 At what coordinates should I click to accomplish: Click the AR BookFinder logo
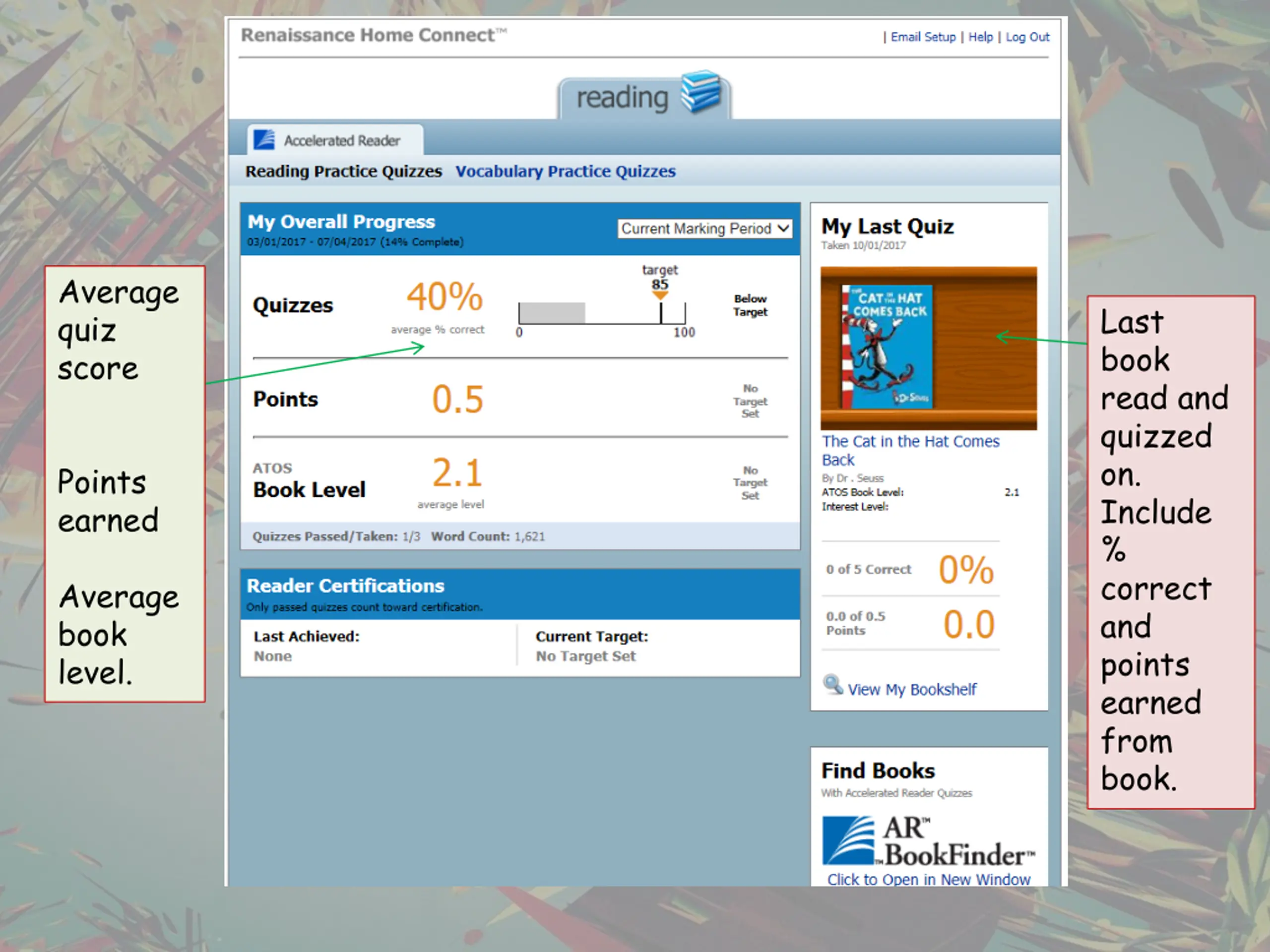click(x=928, y=841)
